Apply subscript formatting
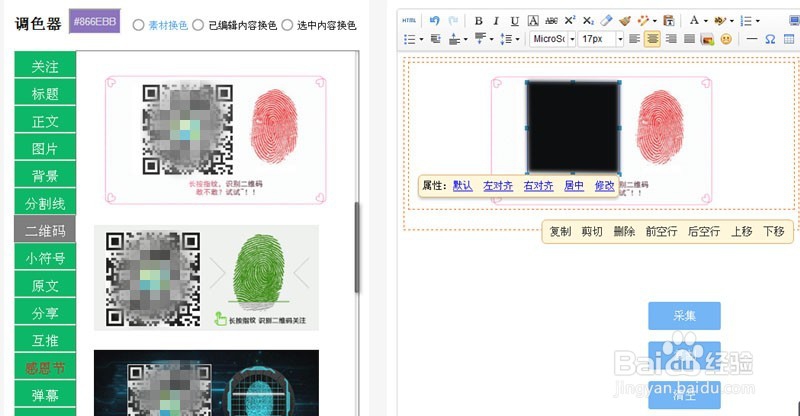800x416 pixels. pos(588,21)
